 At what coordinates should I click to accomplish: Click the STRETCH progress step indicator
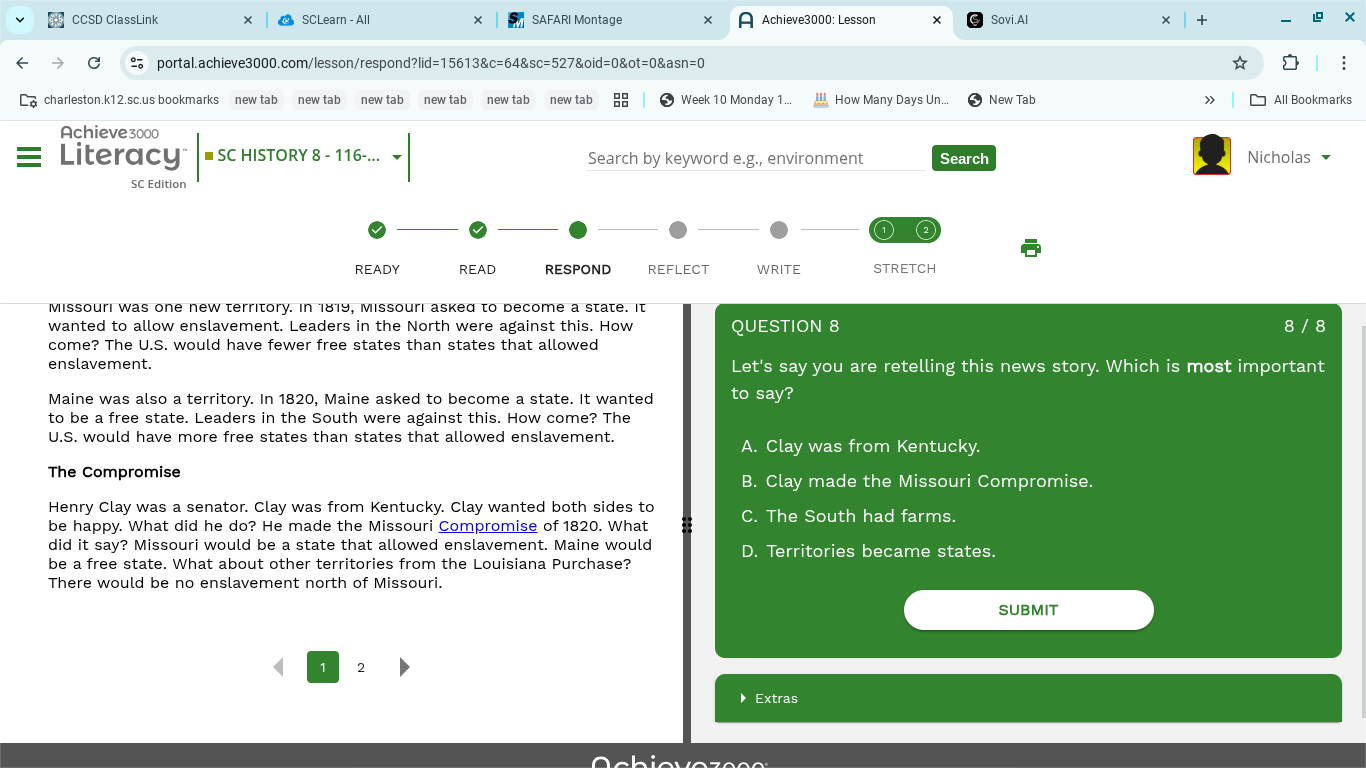point(904,231)
